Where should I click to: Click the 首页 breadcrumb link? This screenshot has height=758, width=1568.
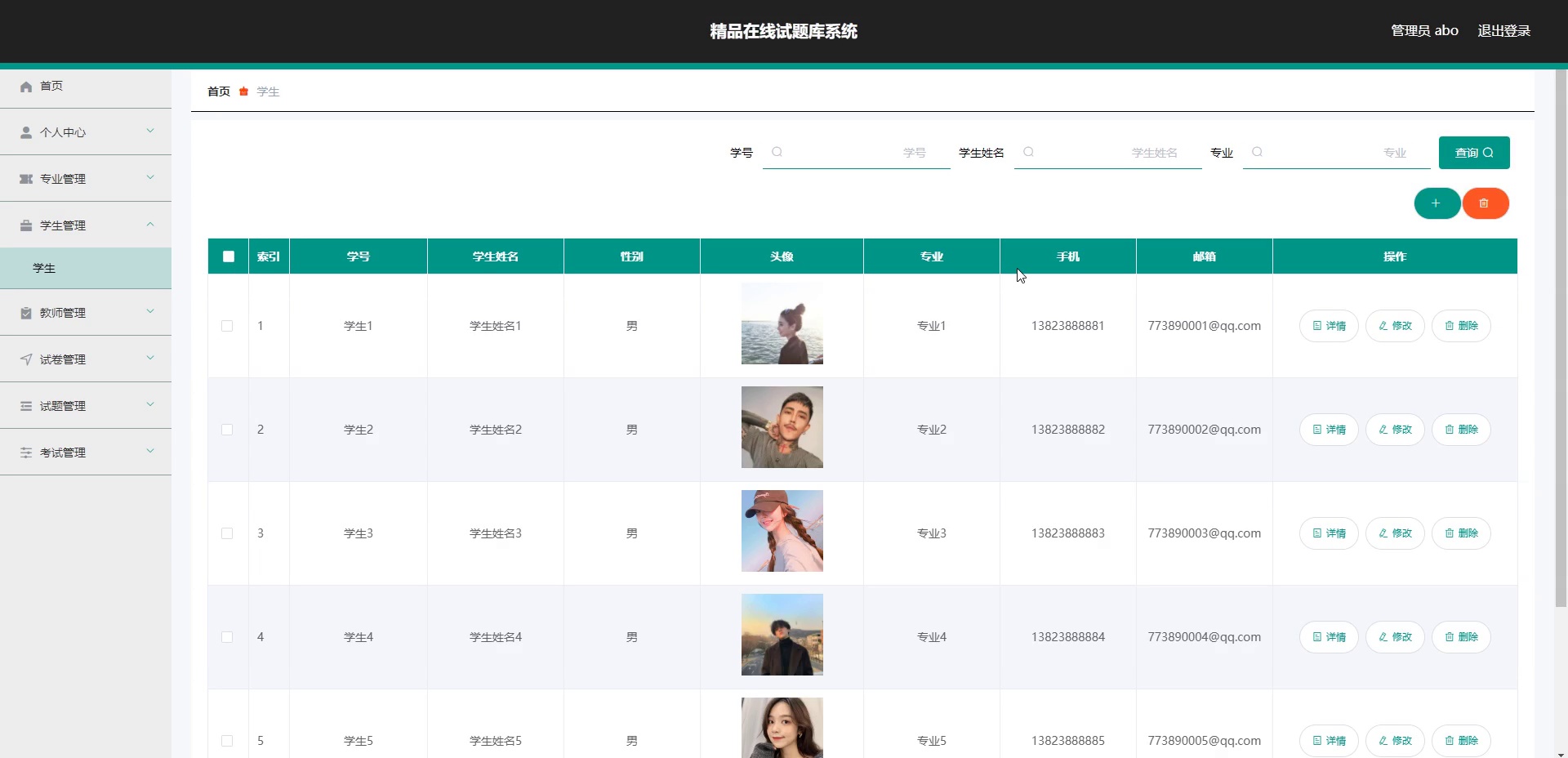pyautogui.click(x=219, y=91)
